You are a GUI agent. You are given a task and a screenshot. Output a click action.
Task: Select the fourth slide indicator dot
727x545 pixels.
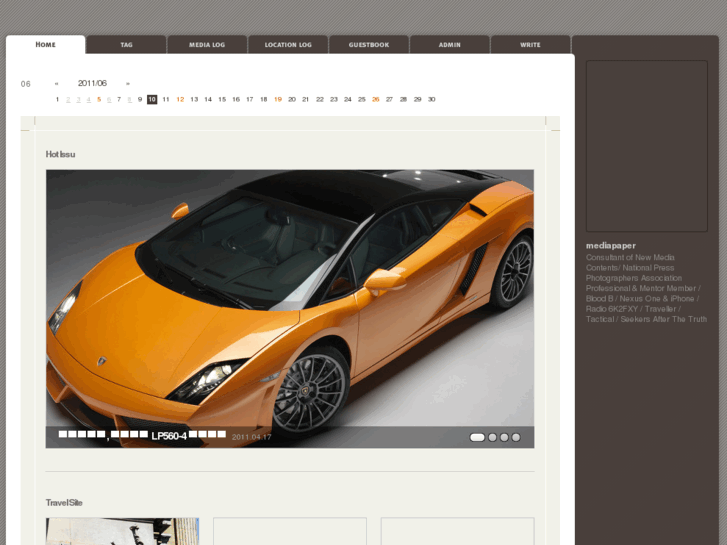516,437
